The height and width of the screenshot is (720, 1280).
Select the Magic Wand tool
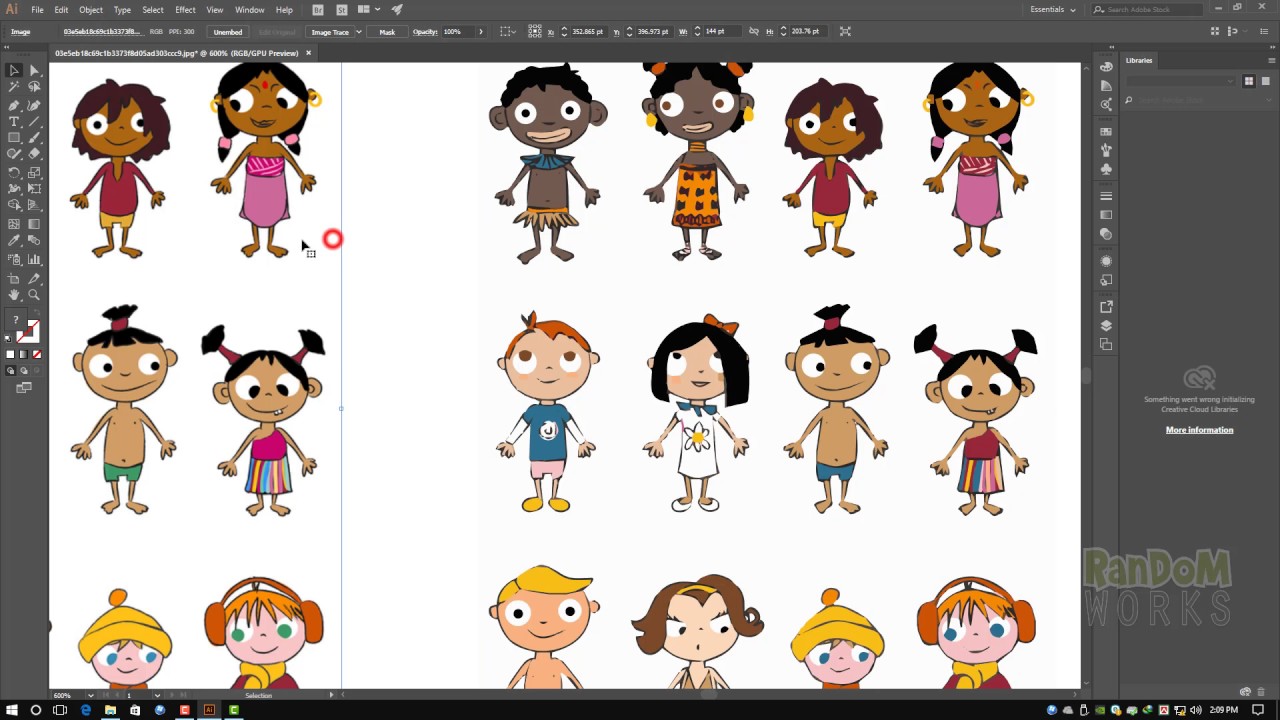[x=14, y=87]
